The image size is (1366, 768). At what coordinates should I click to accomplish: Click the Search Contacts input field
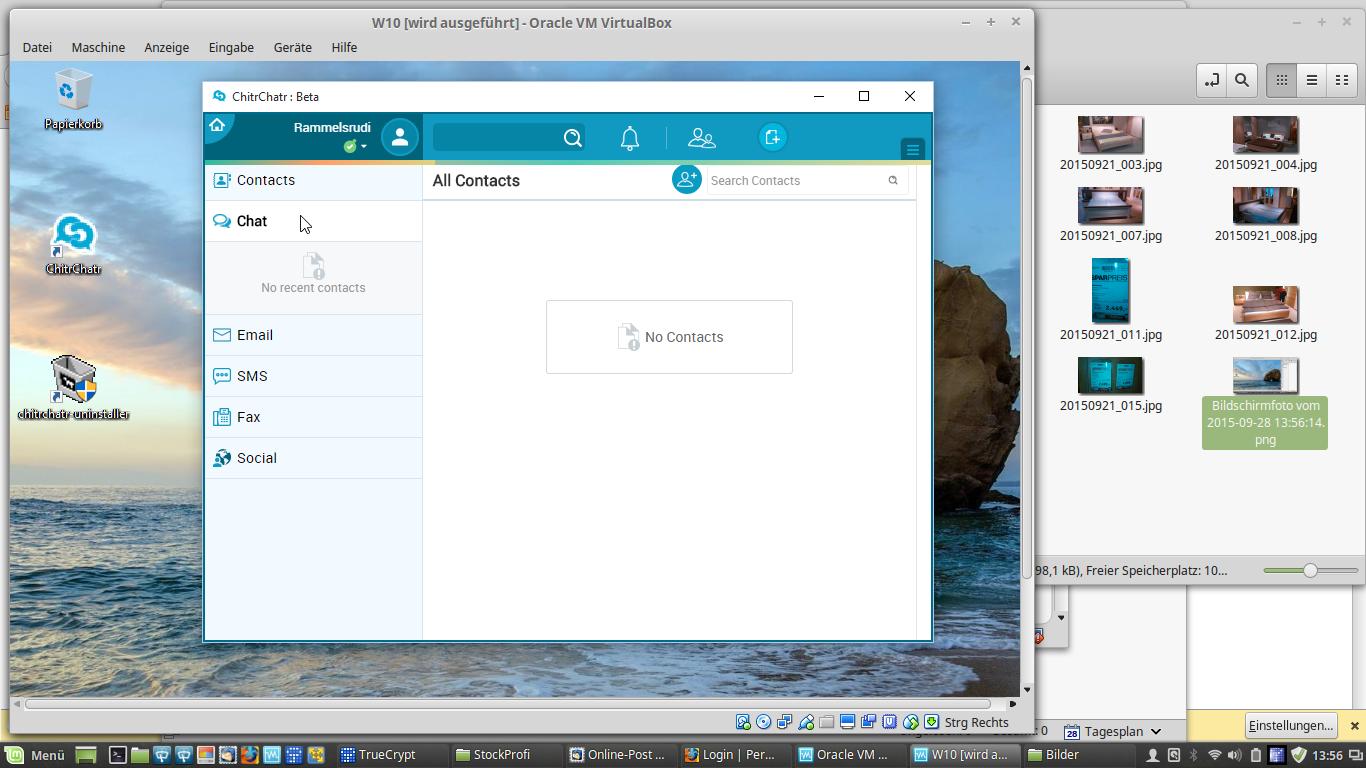[x=795, y=181]
